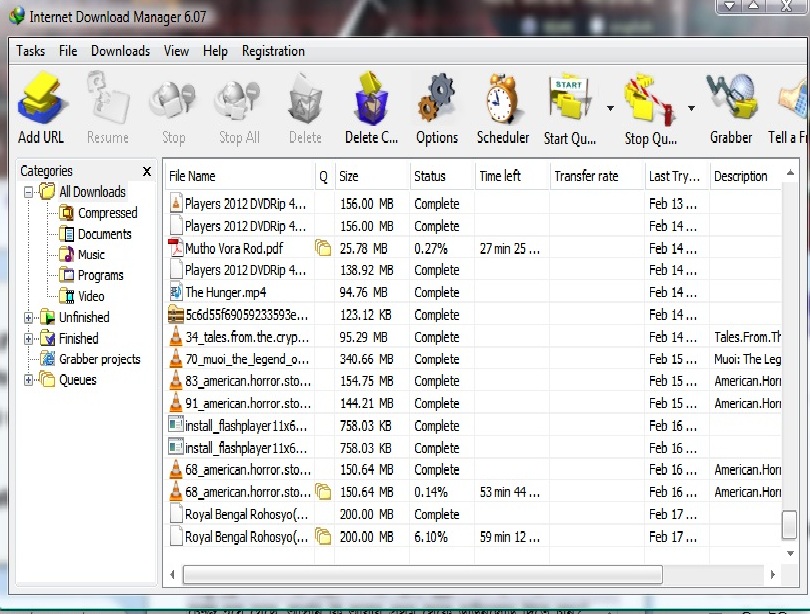Click the Start Queue toolbar icon

[569, 99]
